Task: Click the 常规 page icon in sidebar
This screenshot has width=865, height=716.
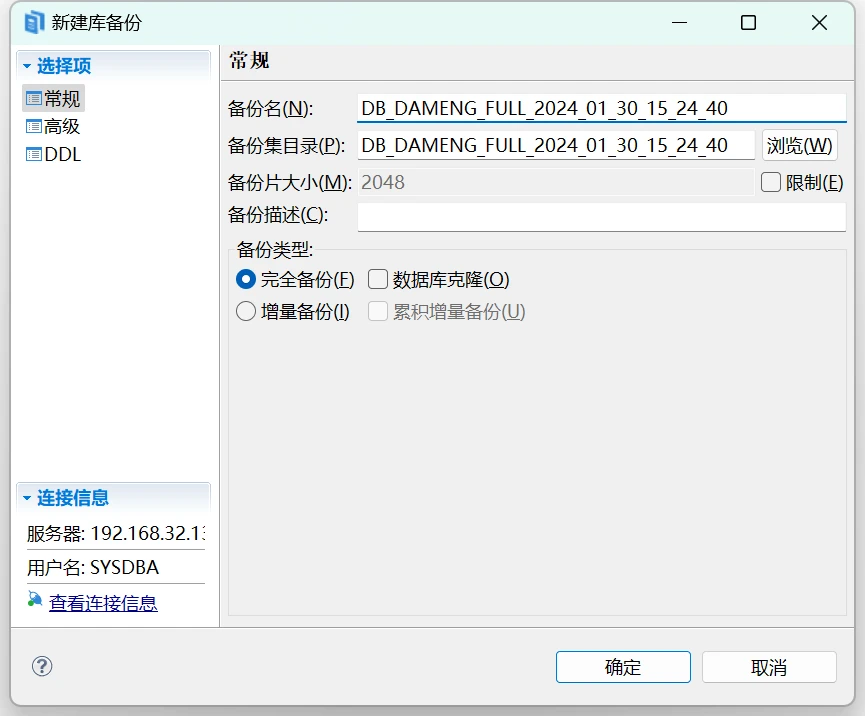Action: 33,98
